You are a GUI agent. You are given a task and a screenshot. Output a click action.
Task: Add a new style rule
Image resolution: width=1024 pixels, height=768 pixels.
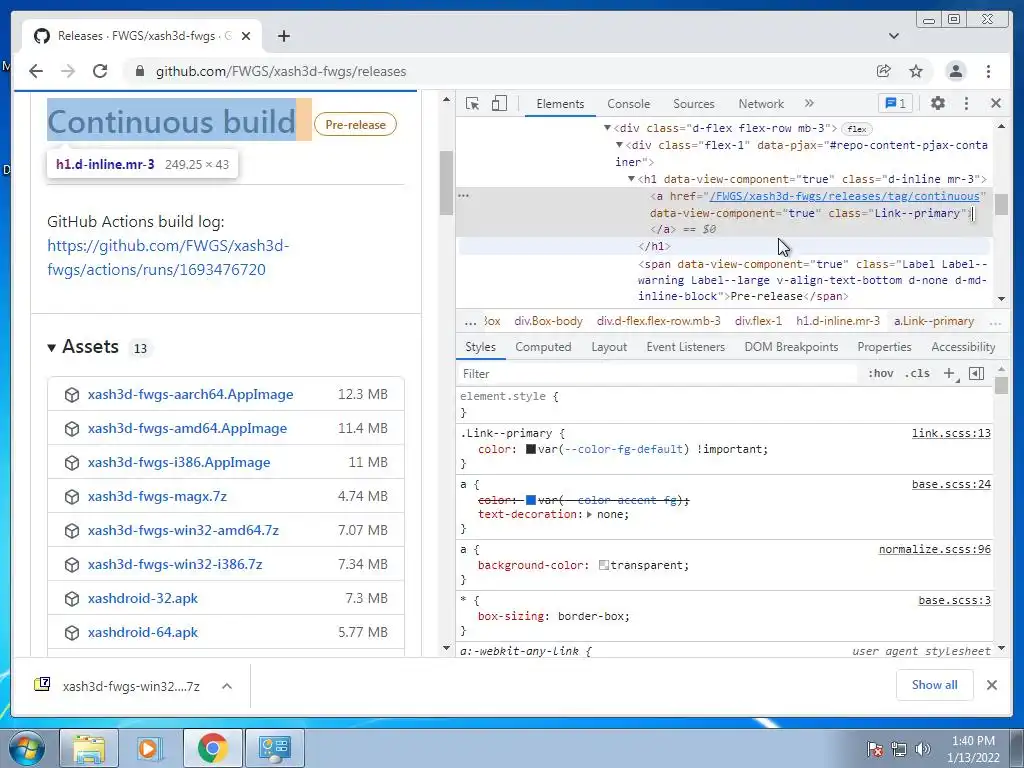[950, 374]
